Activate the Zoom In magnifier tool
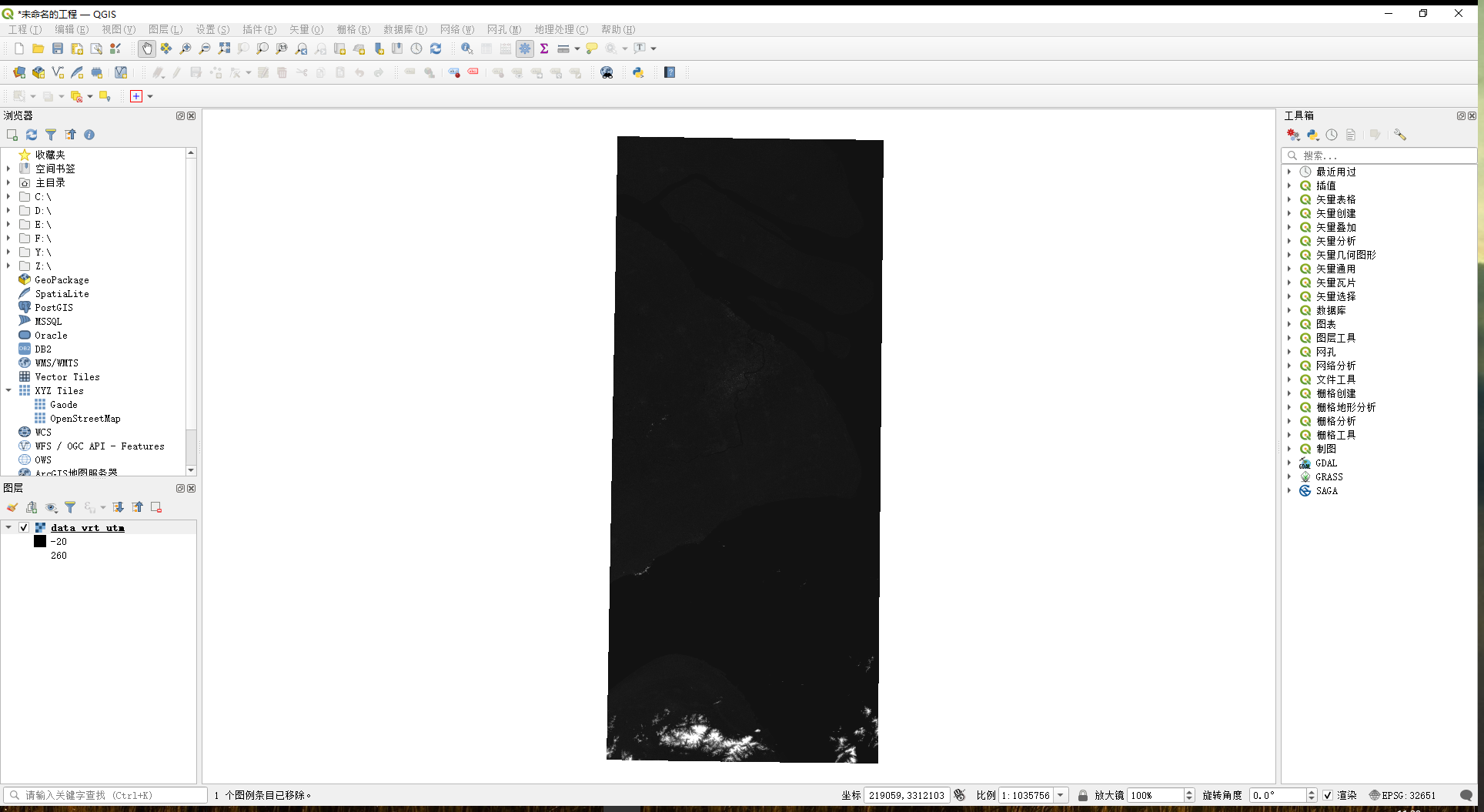 [185, 48]
